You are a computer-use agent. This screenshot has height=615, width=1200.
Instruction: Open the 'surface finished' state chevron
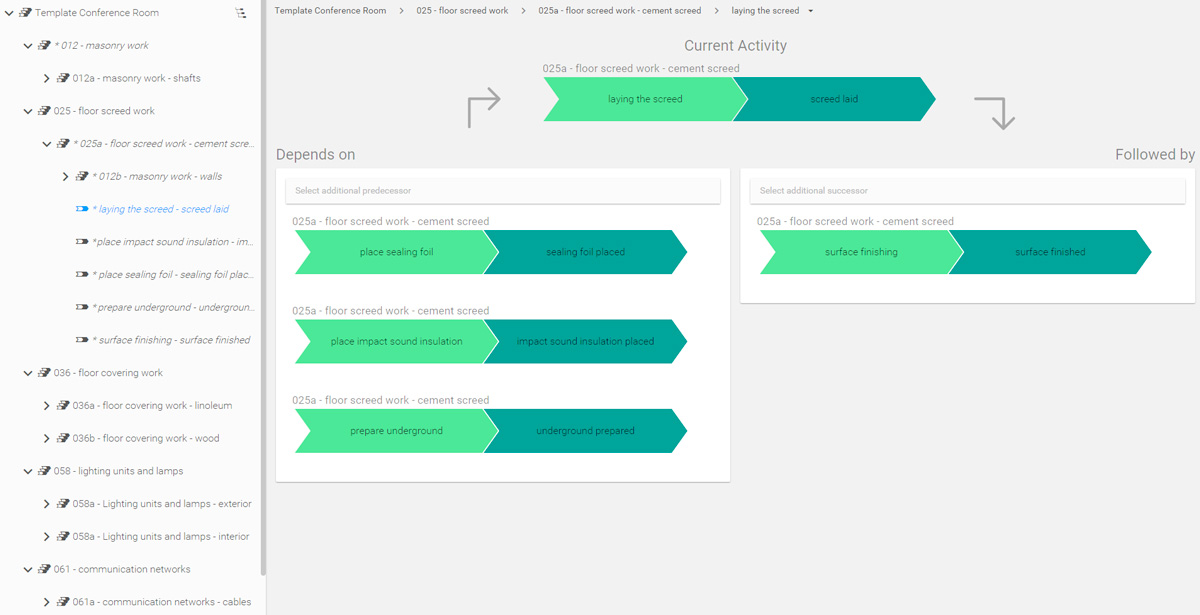point(1050,252)
